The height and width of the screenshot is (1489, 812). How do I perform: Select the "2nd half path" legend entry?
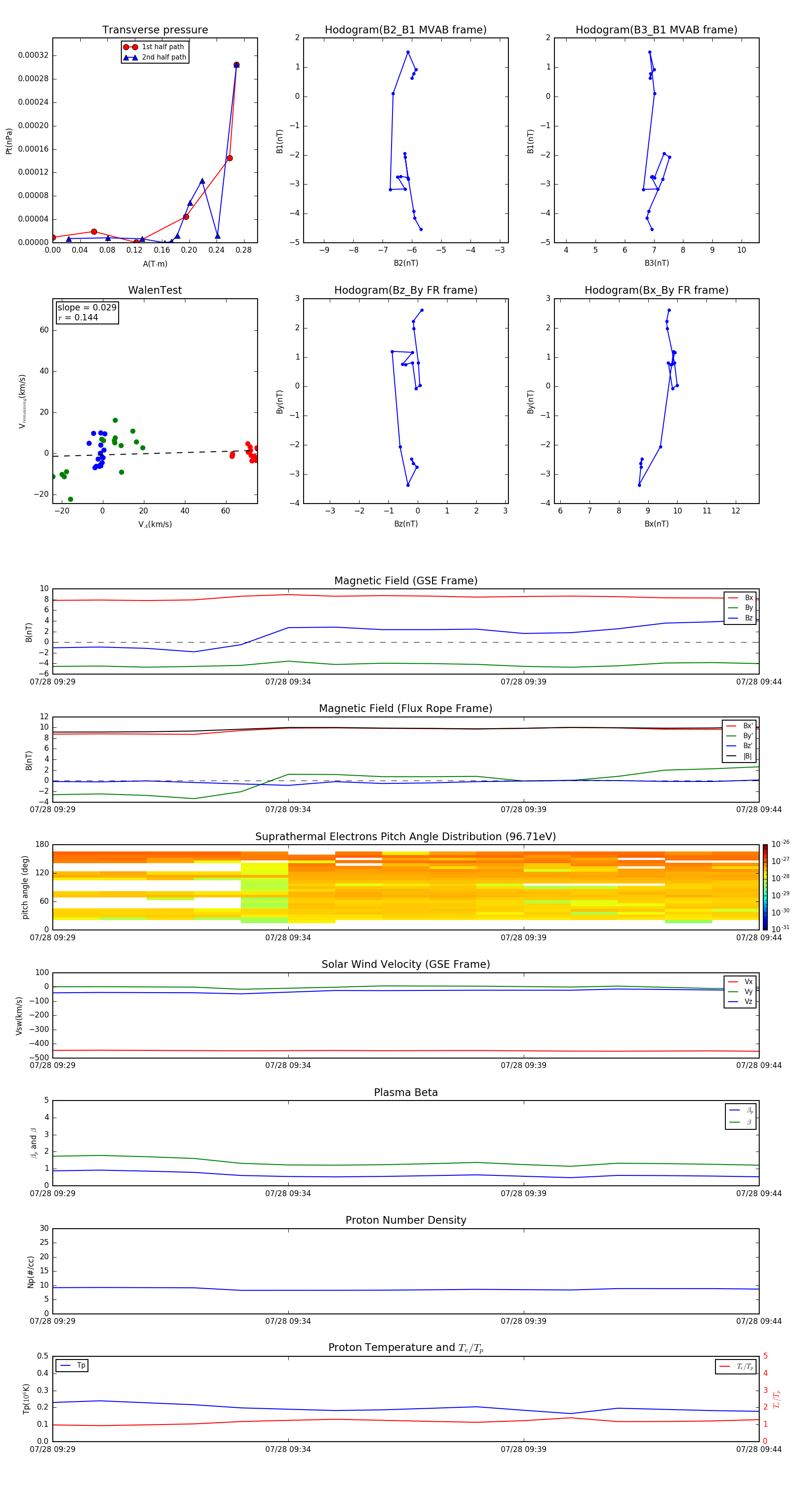pos(155,57)
